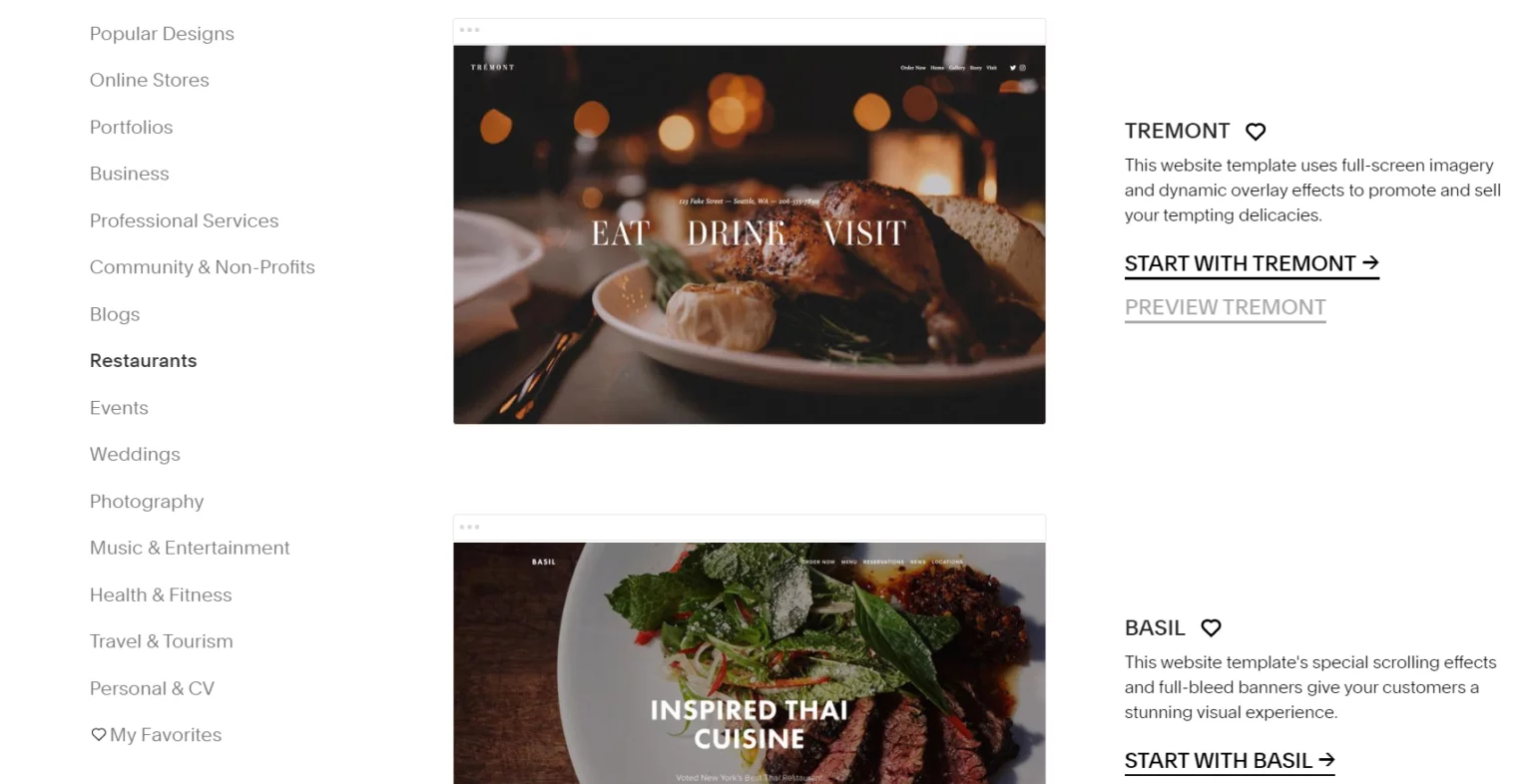Image resolution: width=1533 pixels, height=784 pixels.
Task: Click heart icon beside My Favorites
Action: pos(98,735)
